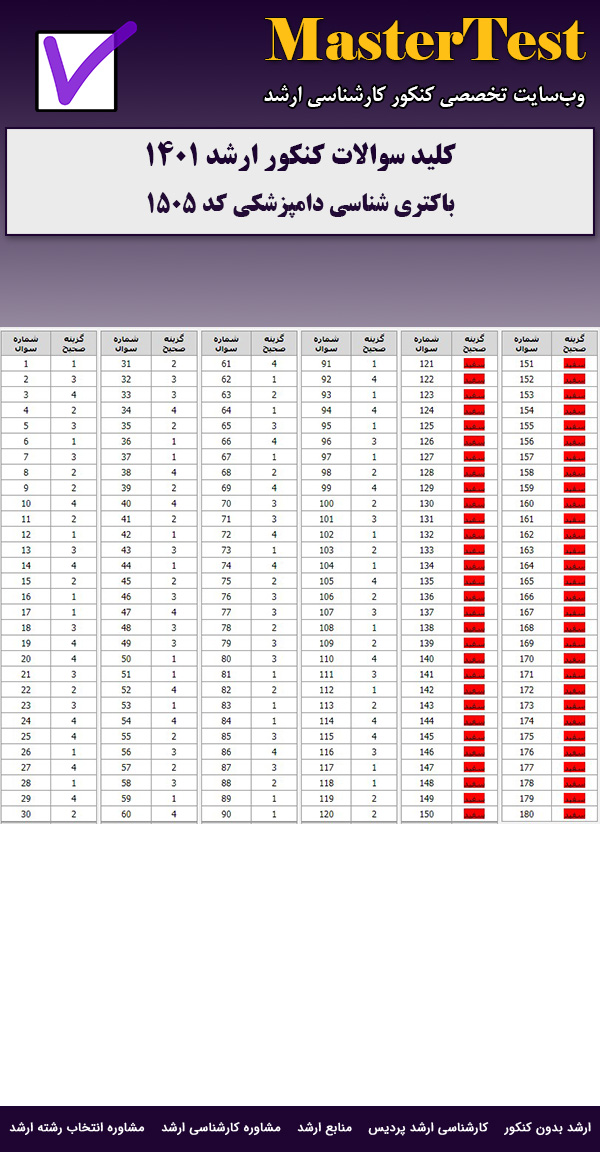This screenshot has width=600, height=1152.
Task: Select the heading کلید سوالات کنکور ارشد ۱۴۰۱
Action: [x=300, y=157]
